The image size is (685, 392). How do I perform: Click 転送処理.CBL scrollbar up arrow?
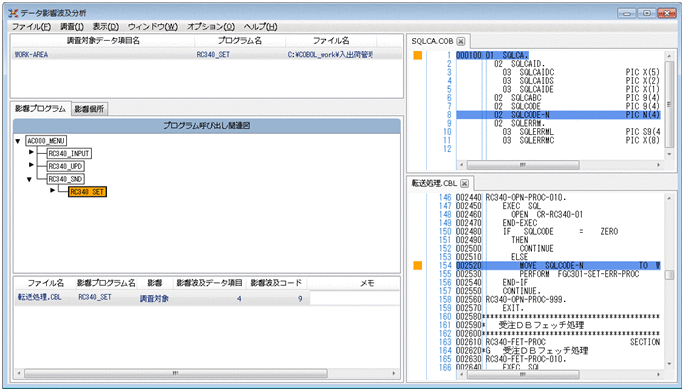[669, 198]
